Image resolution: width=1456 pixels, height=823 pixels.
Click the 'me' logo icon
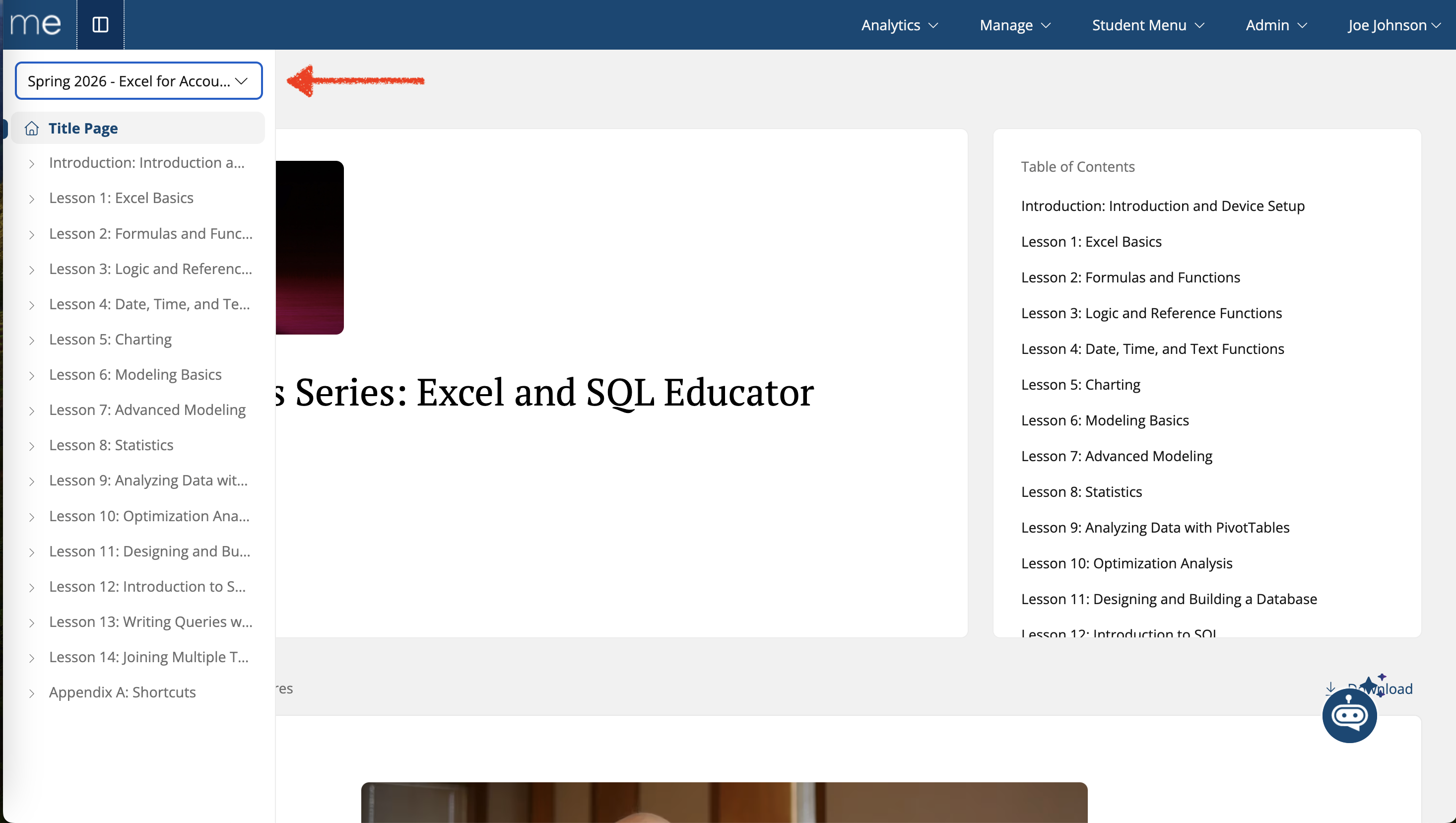pos(36,24)
